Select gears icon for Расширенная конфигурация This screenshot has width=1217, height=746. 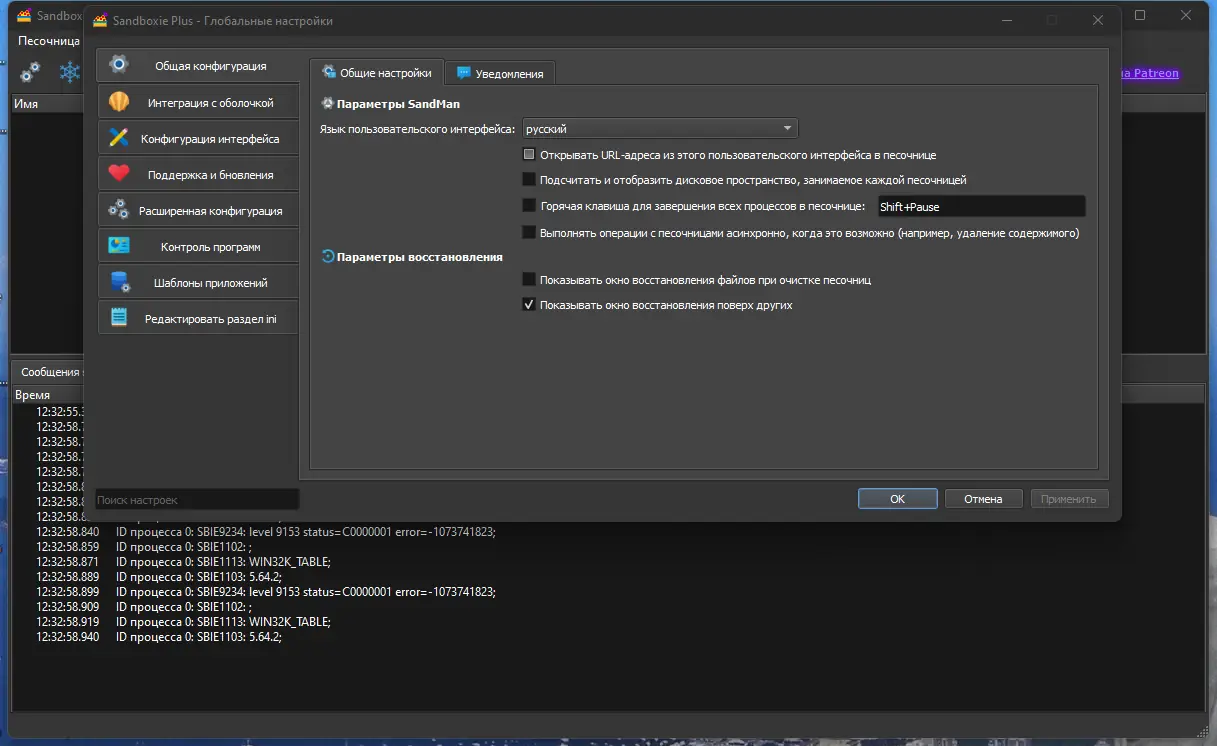pyautogui.click(x=119, y=210)
